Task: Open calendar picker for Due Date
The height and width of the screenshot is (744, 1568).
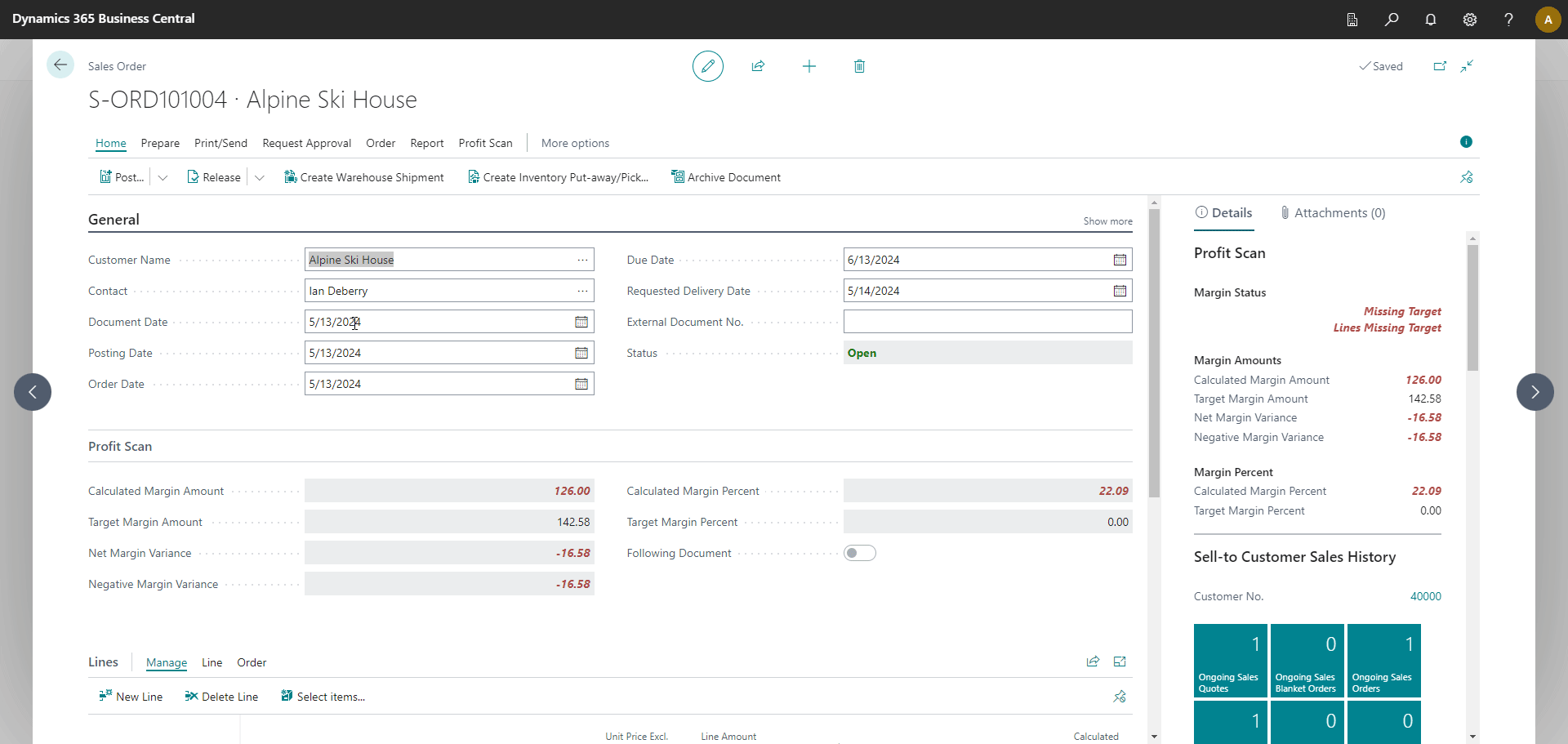Action: coord(1120,260)
